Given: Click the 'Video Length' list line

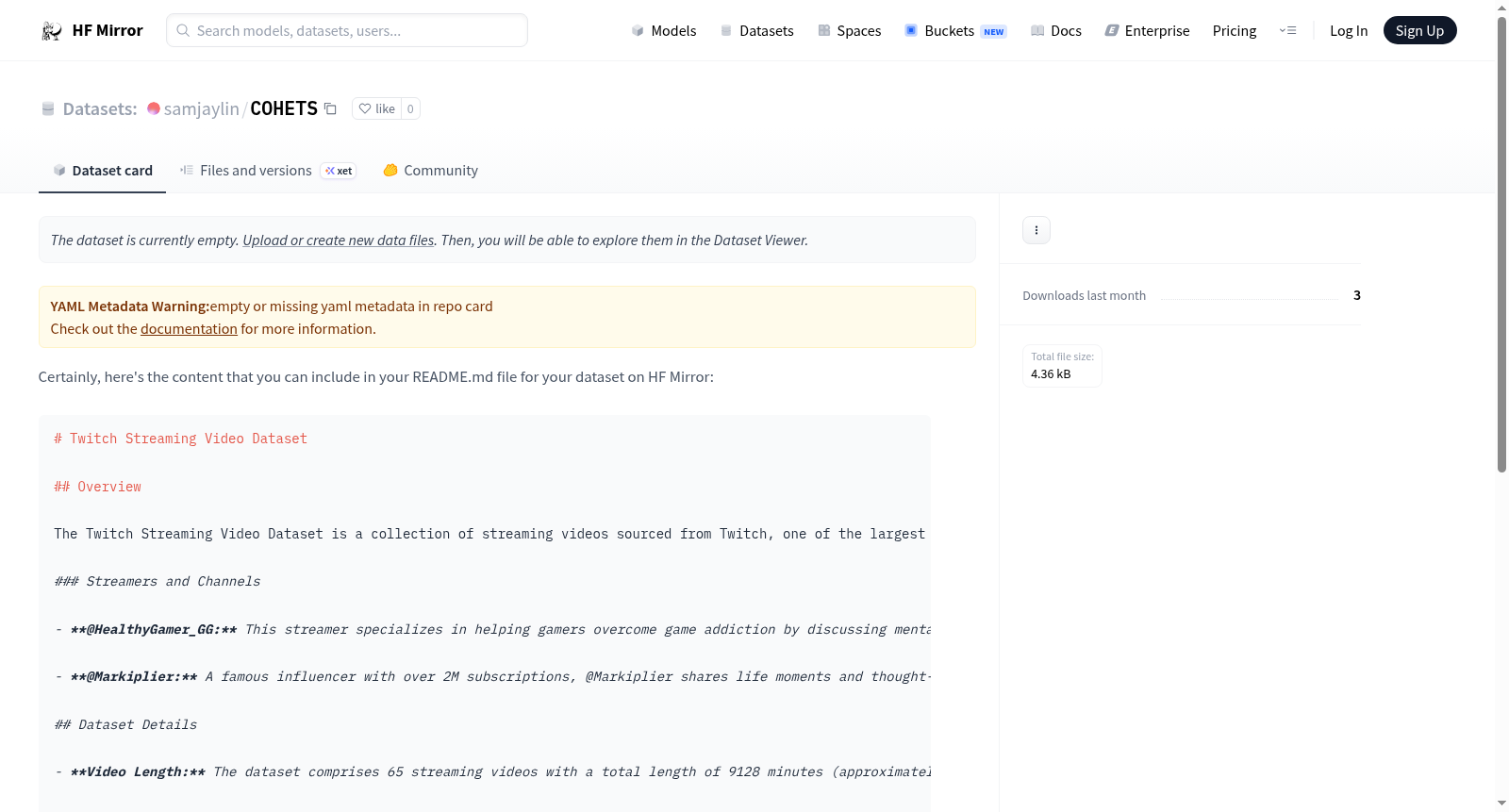Looking at the screenshot, I should coord(492,772).
